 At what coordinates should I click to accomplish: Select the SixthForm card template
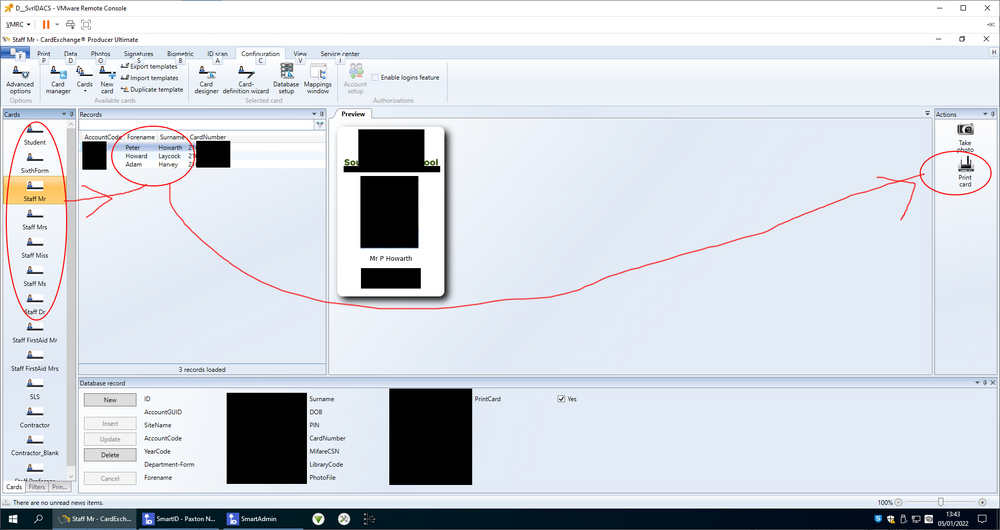coord(34,163)
